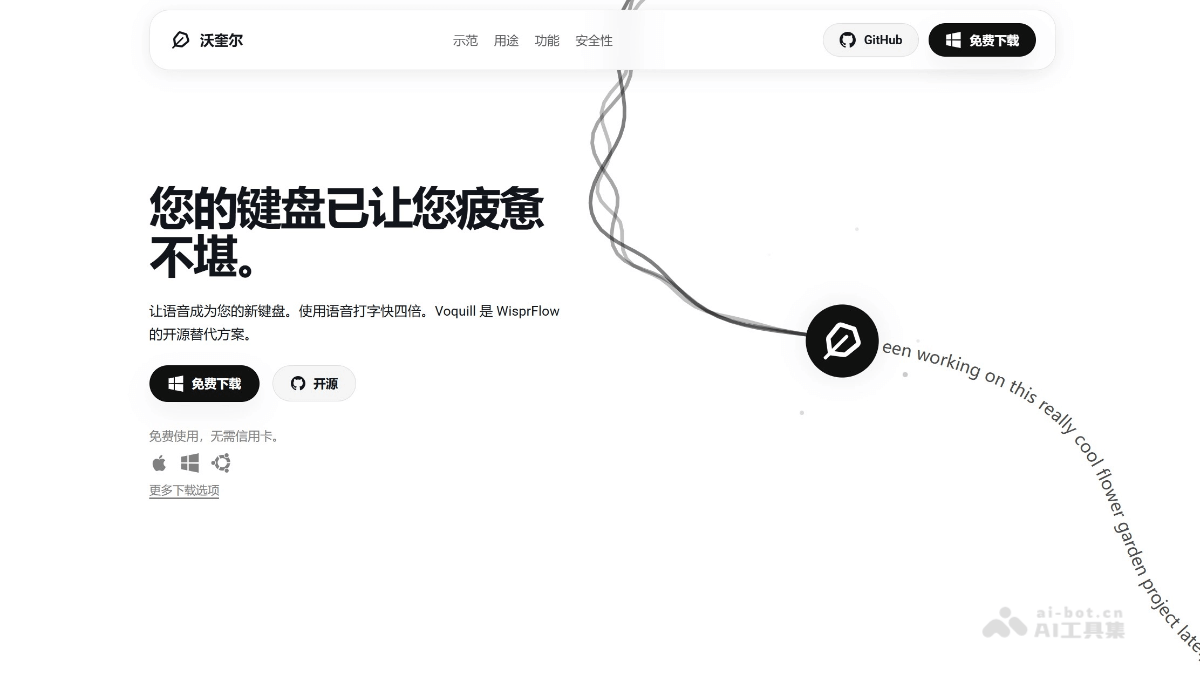Switch to the 功能 section
The width and height of the screenshot is (1200, 675).
[x=546, y=41]
